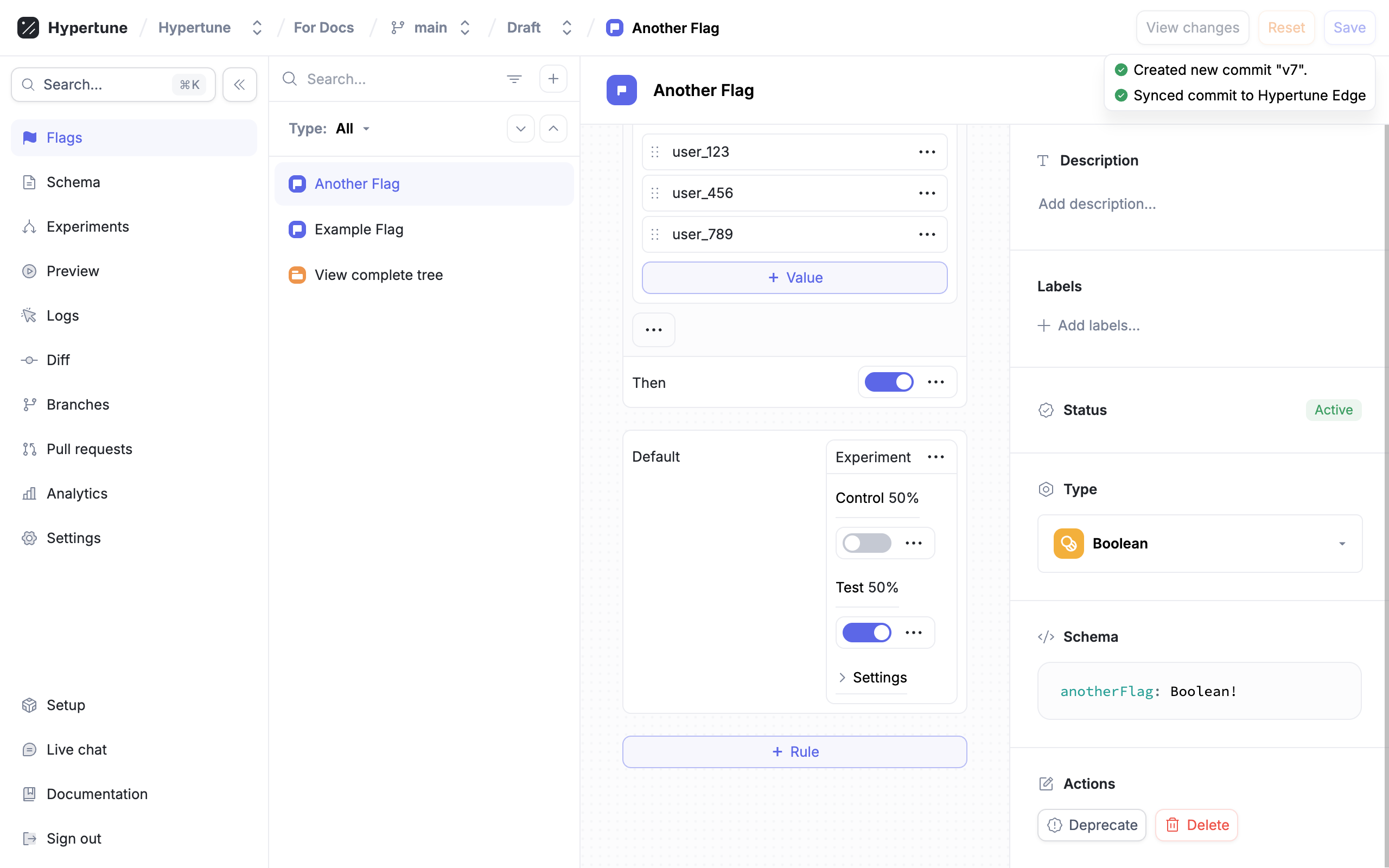This screenshot has height=868, width=1389.
Task: Click the filter icon in flag search
Action: (x=514, y=79)
